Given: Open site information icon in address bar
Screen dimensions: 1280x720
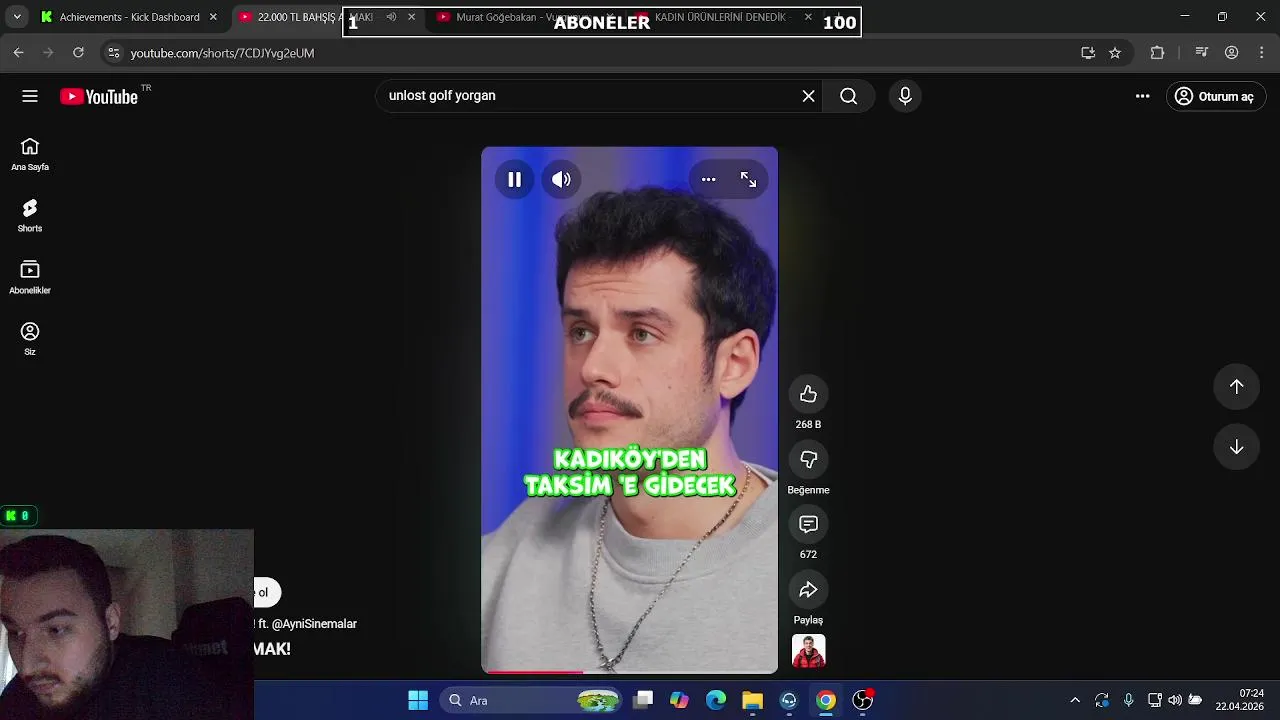Looking at the screenshot, I should [113, 53].
